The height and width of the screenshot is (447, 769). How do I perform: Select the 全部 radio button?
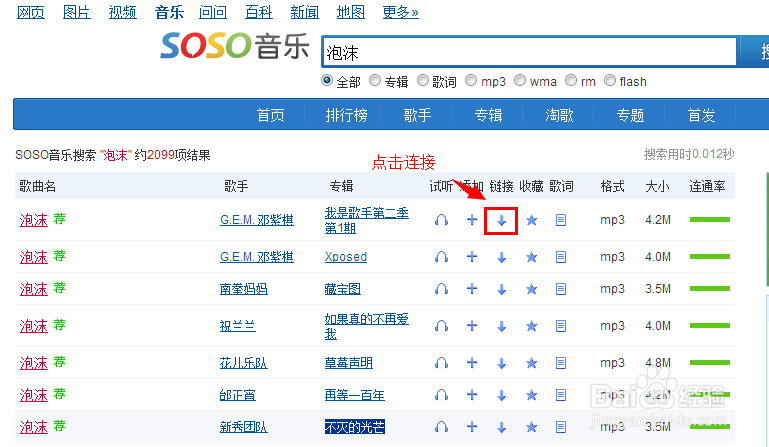[x=327, y=80]
